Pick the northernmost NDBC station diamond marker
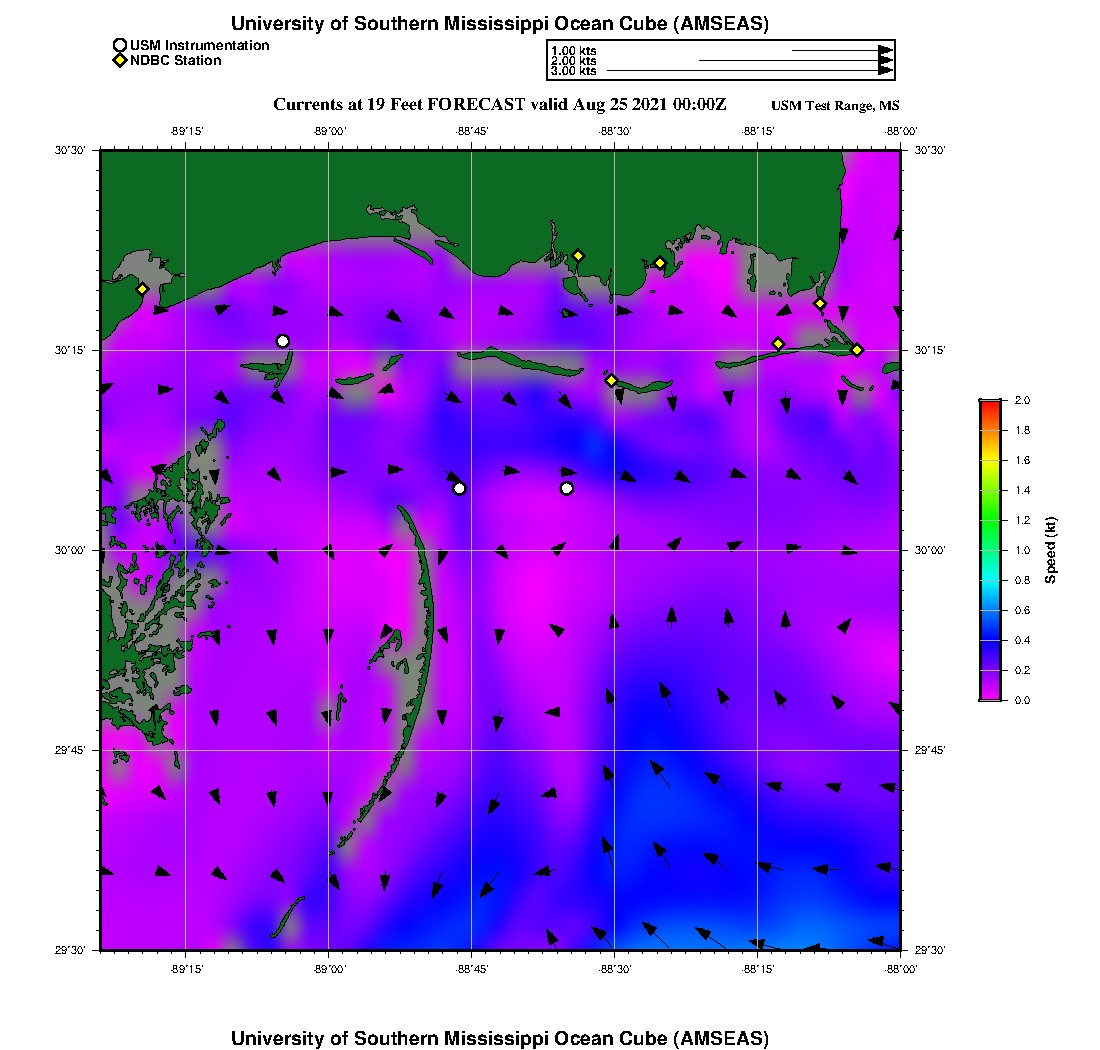The image size is (1100, 1050). pos(578,255)
